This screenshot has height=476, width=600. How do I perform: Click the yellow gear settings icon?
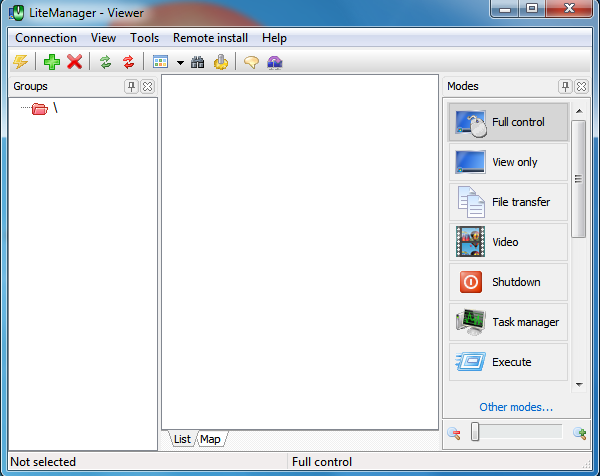click(x=221, y=62)
